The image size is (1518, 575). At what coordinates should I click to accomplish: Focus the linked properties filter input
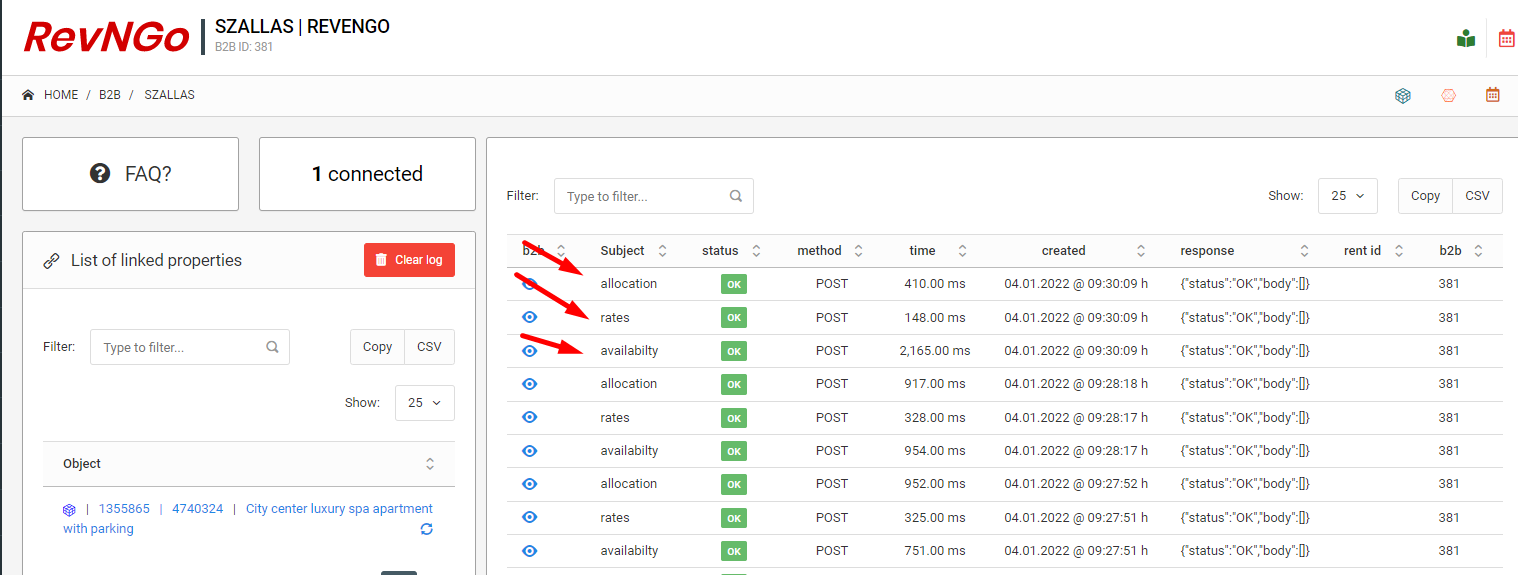click(x=190, y=347)
